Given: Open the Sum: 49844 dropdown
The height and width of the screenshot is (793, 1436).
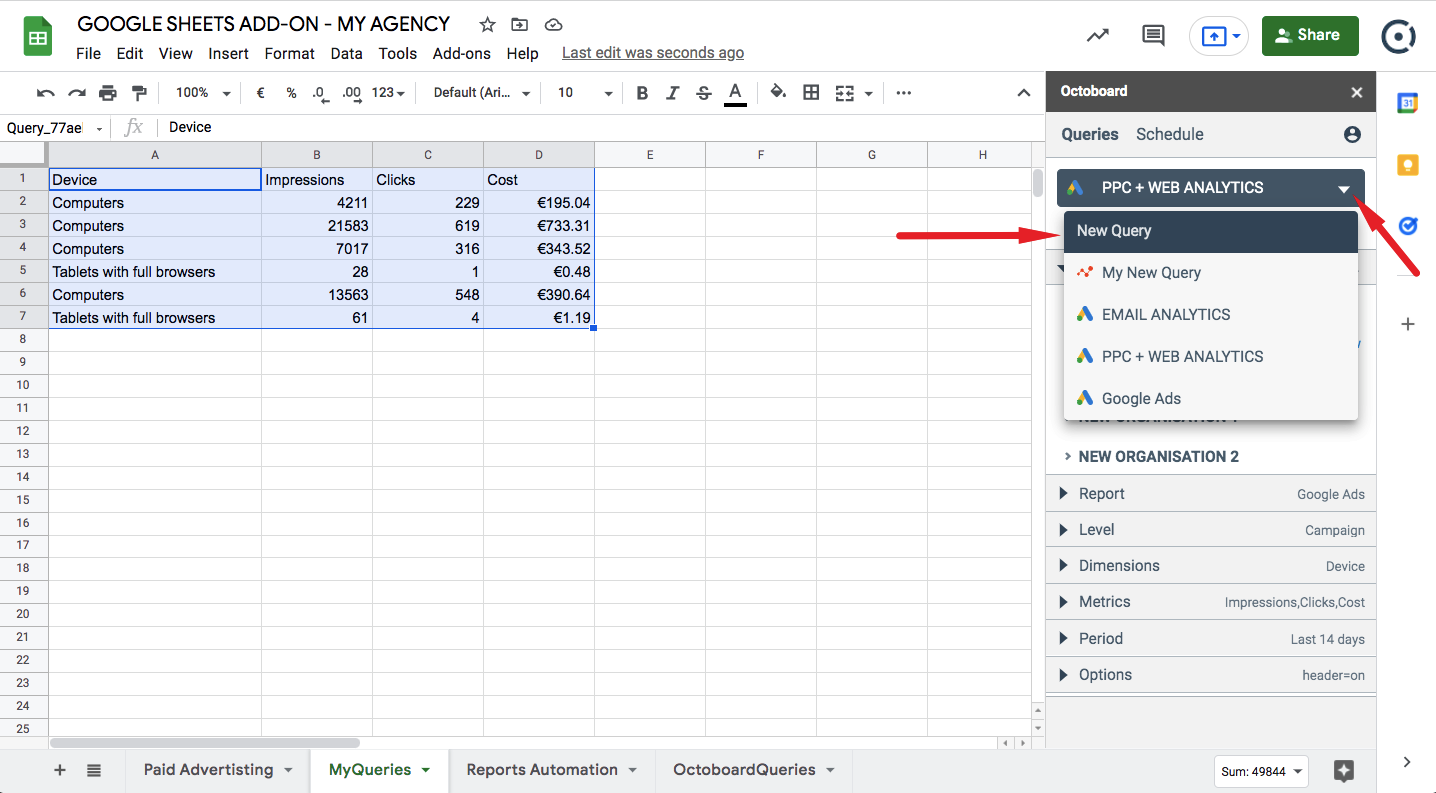Looking at the screenshot, I should coord(1261,771).
